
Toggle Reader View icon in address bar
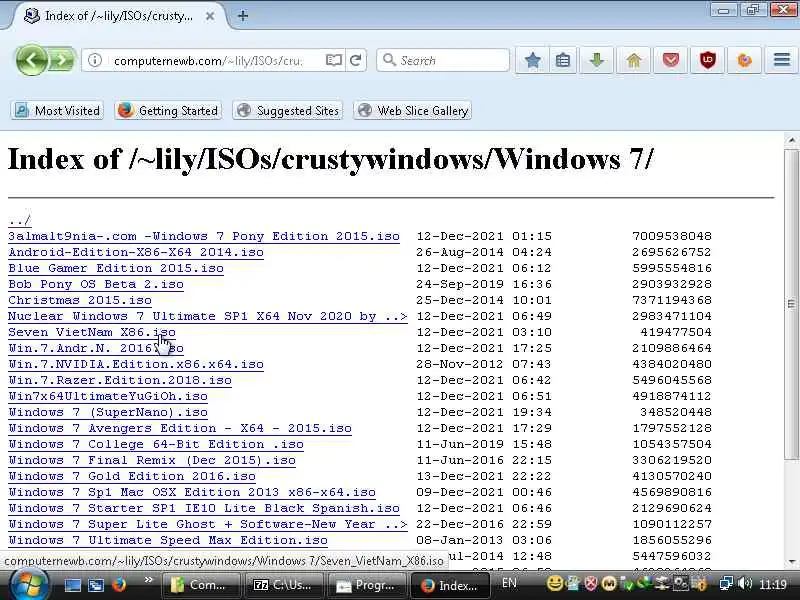point(334,60)
